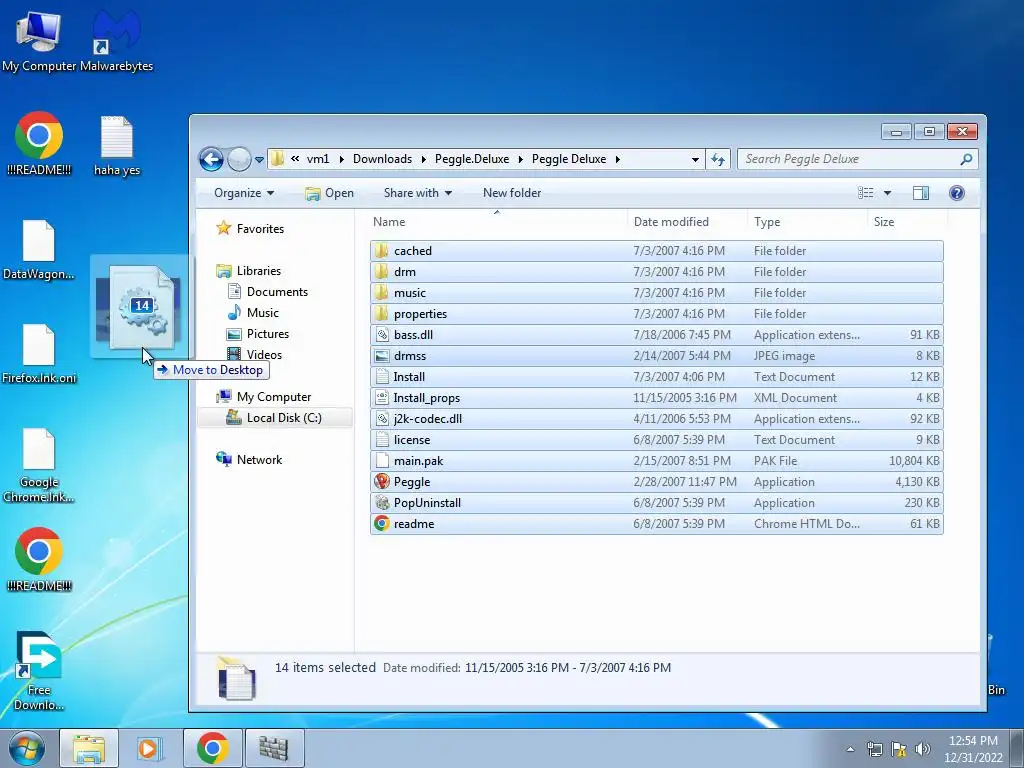Select the Install_props XML file icon
Image resolution: width=1024 pixels, height=768 pixels.
[x=381, y=397]
